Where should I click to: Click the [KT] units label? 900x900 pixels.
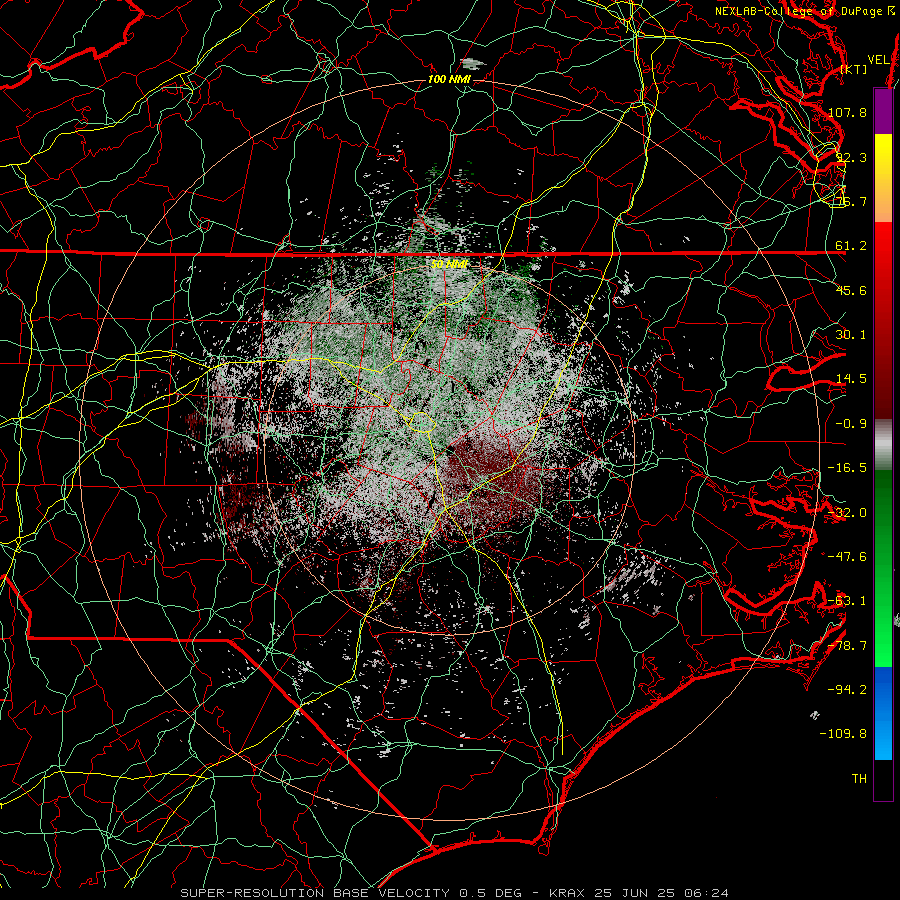pos(854,69)
